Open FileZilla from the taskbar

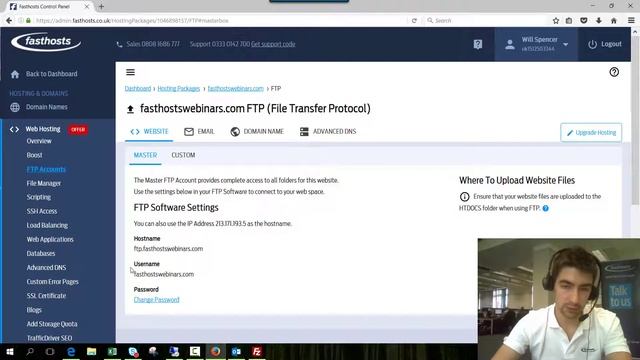pyautogui.click(x=257, y=351)
